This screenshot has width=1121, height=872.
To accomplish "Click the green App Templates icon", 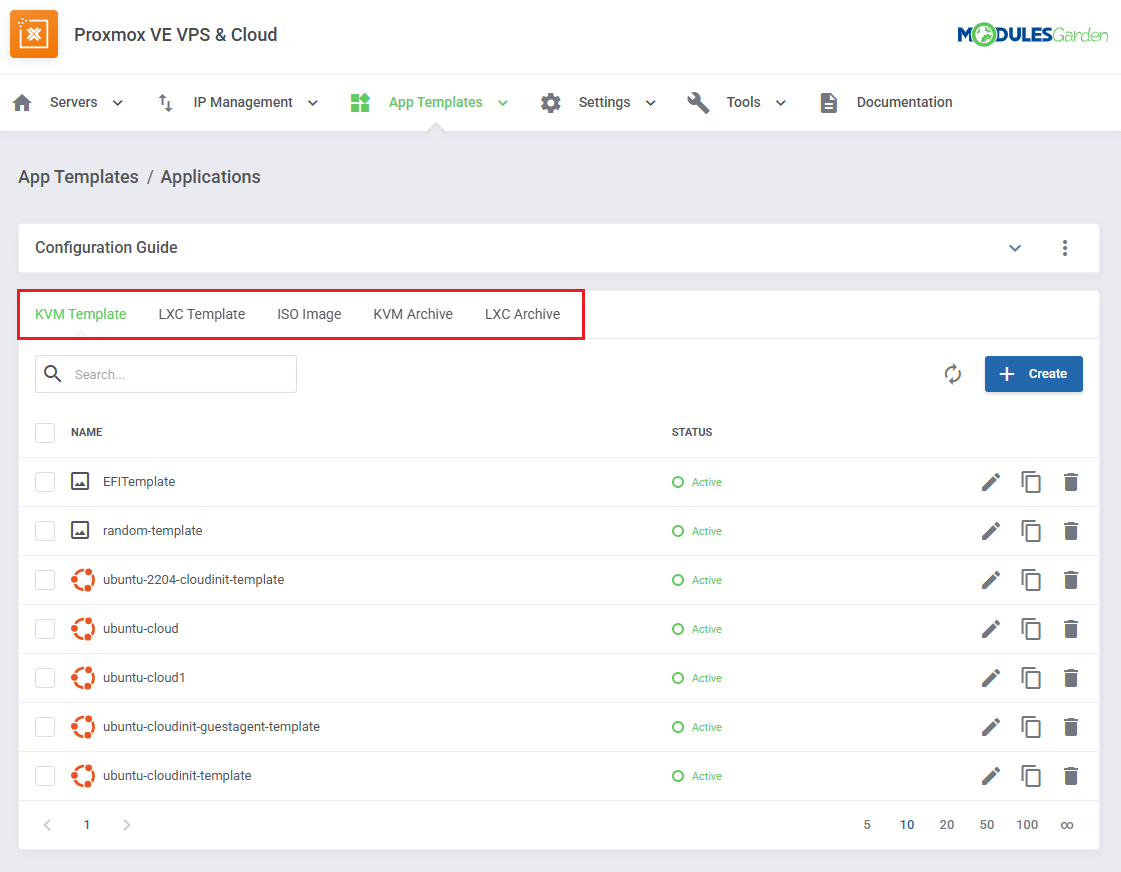I will (360, 103).
